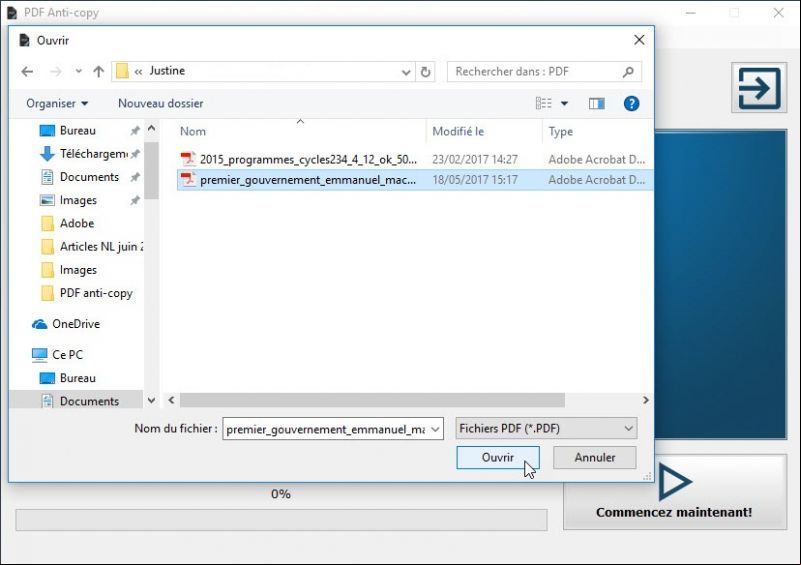Open Téléchargements in the navigation pane
801x565 pixels.
(84, 154)
